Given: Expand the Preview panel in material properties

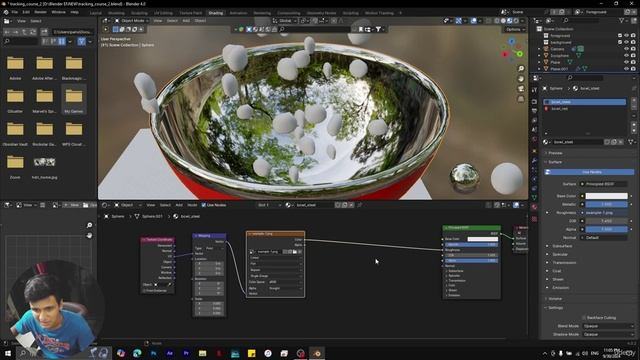Looking at the screenshot, I should tap(554, 153).
